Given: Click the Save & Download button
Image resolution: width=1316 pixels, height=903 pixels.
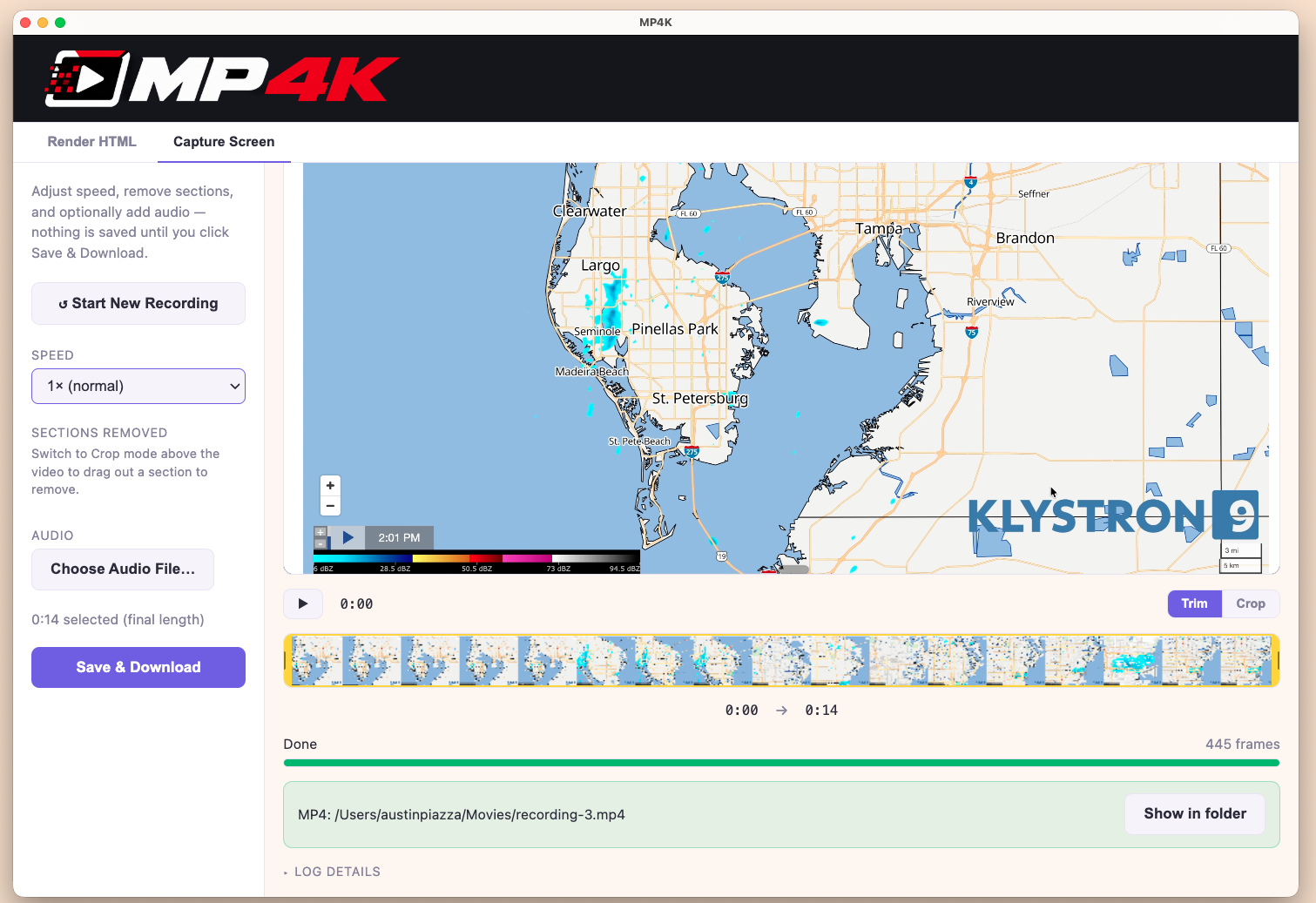Looking at the screenshot, I should point(138,667).
